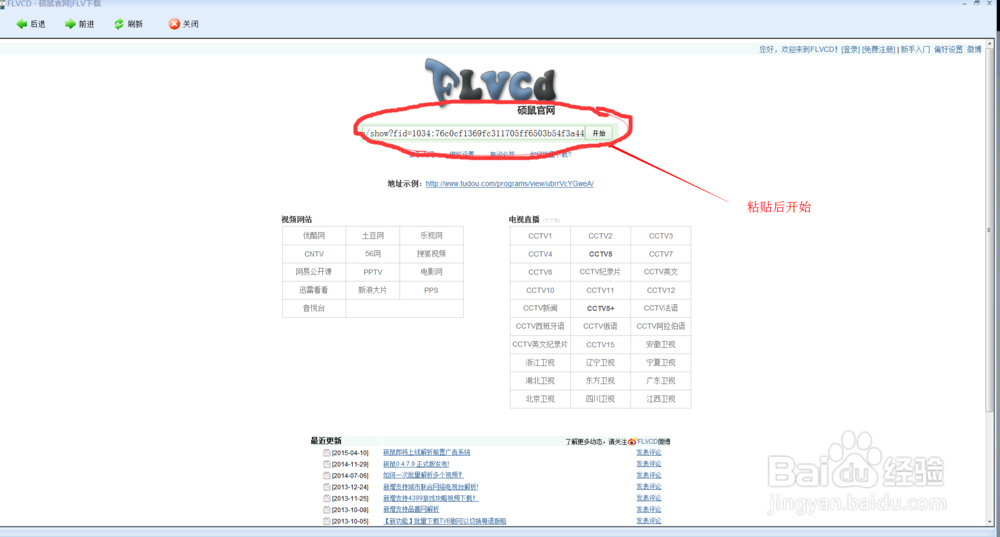Open the tudou.com example address link

510,184
